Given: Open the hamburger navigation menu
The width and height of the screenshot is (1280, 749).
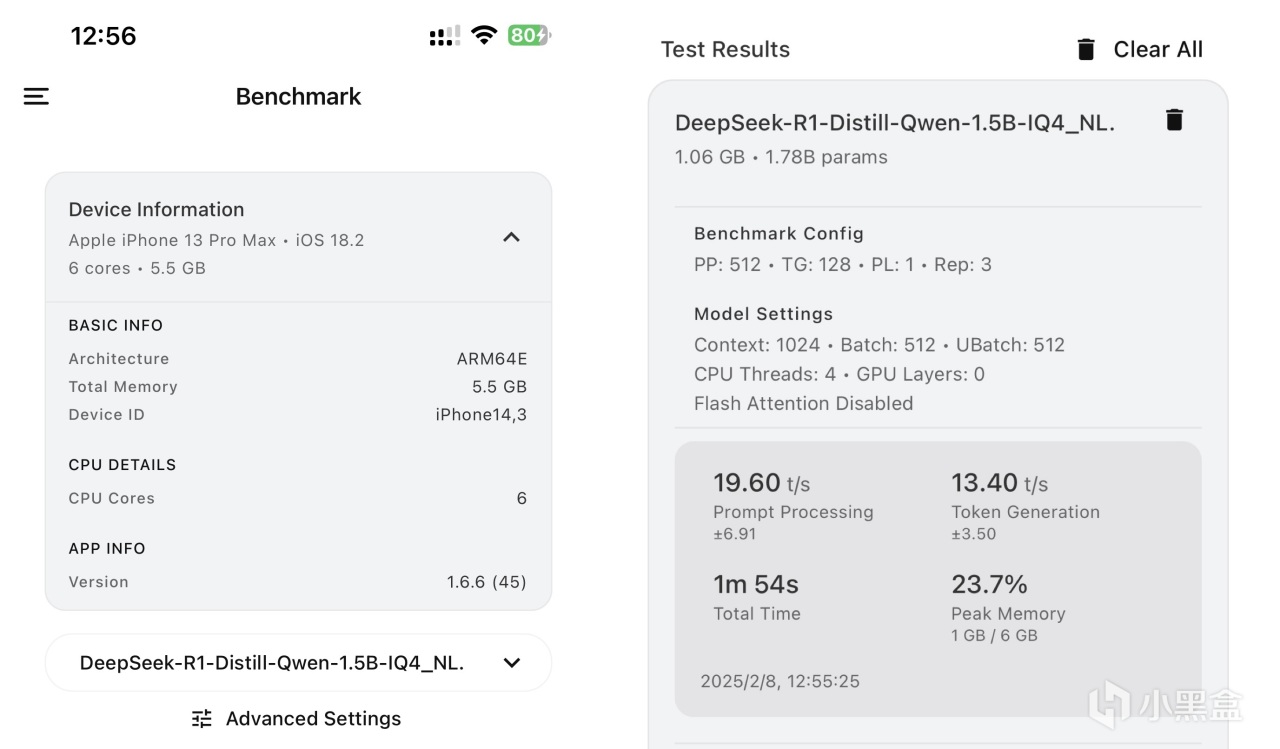Looking at the screenshot, I should point(36,96).
